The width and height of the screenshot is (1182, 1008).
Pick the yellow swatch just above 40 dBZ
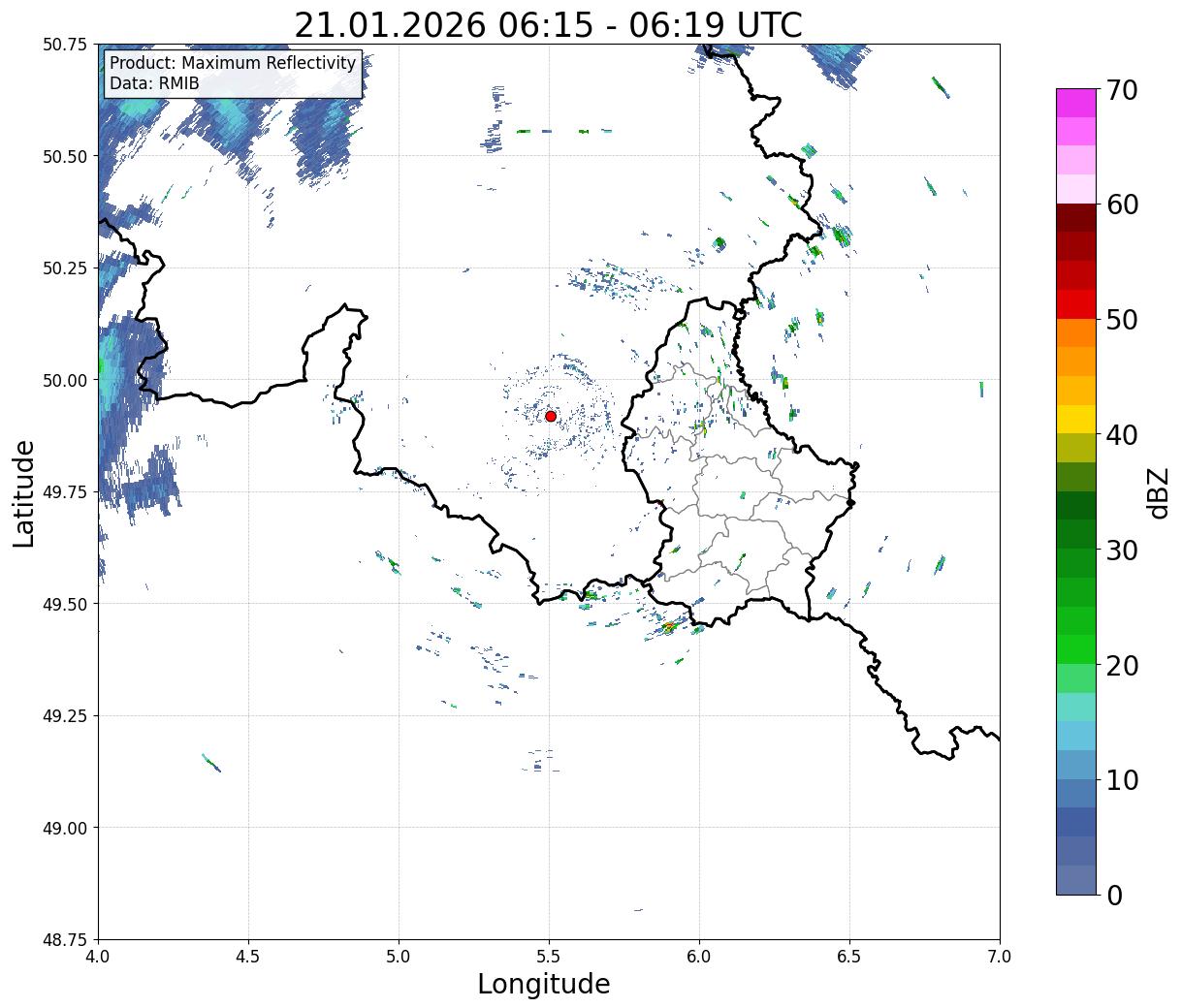coord(1076,420)
